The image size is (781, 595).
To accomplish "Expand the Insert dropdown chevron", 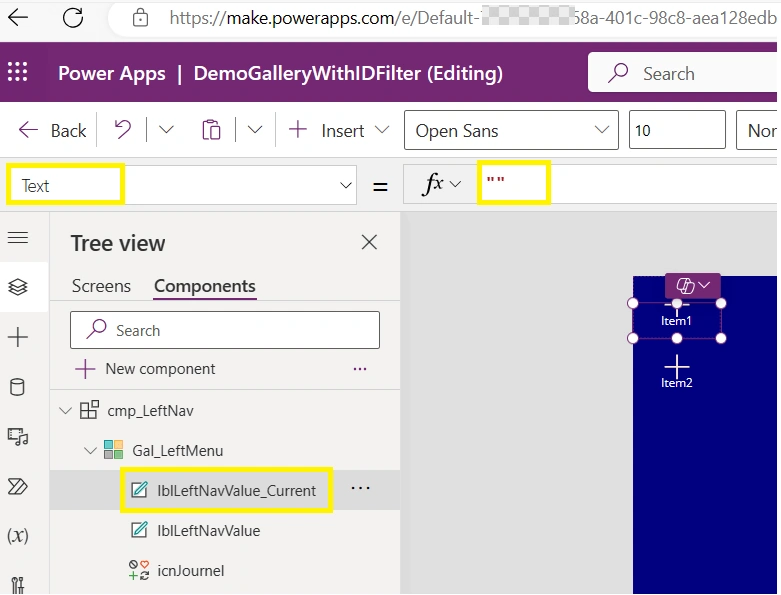I will click(x=382, y=130).
